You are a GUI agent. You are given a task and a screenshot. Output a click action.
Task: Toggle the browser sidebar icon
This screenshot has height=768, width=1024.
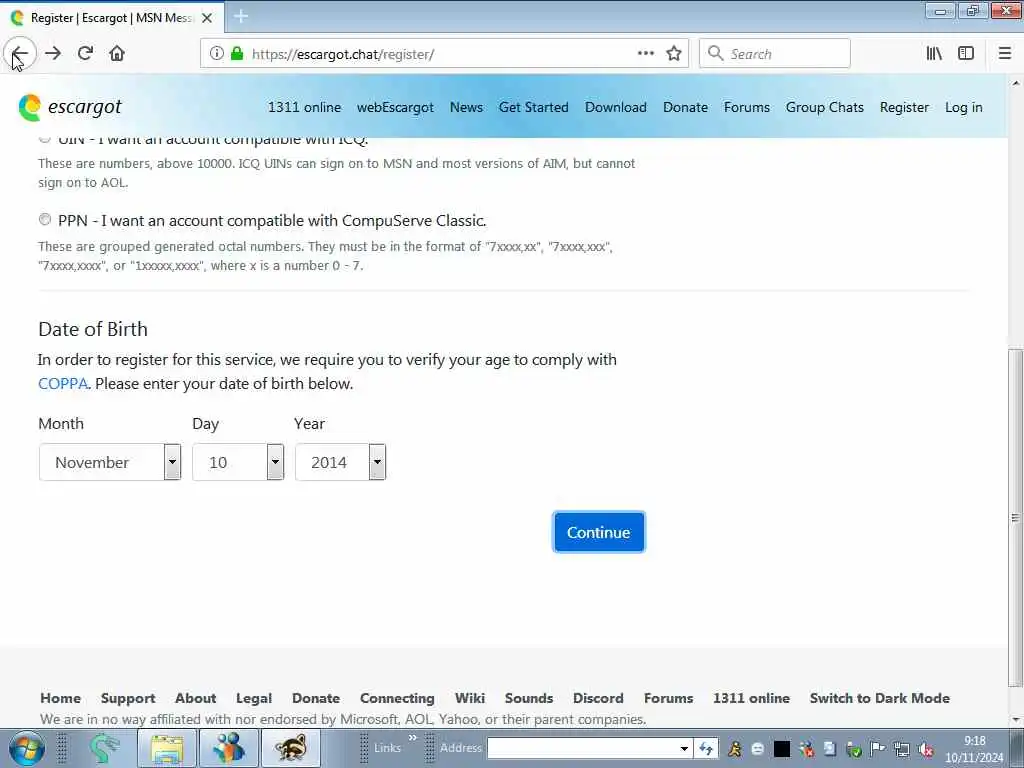pos(966,54)
